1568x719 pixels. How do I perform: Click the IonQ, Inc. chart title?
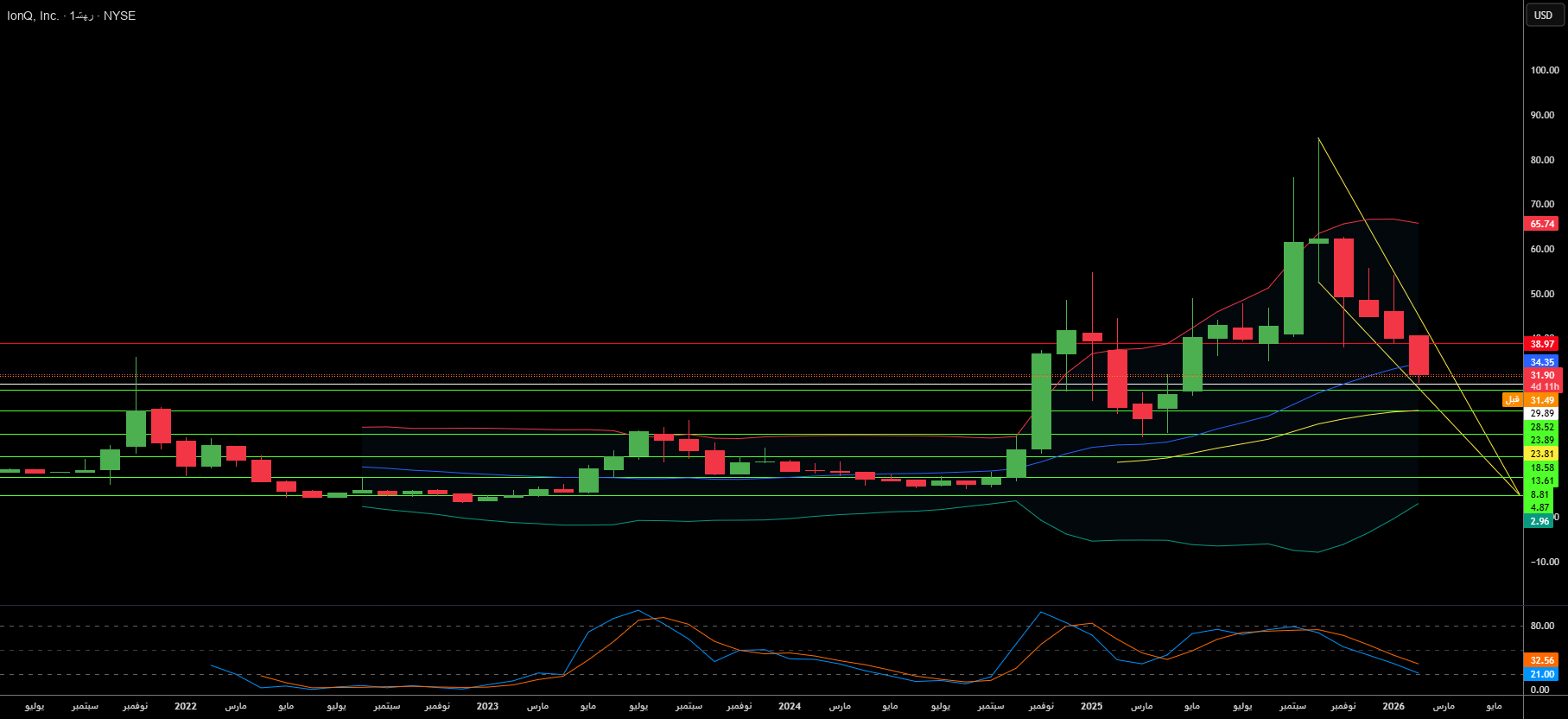pos(33,16)
